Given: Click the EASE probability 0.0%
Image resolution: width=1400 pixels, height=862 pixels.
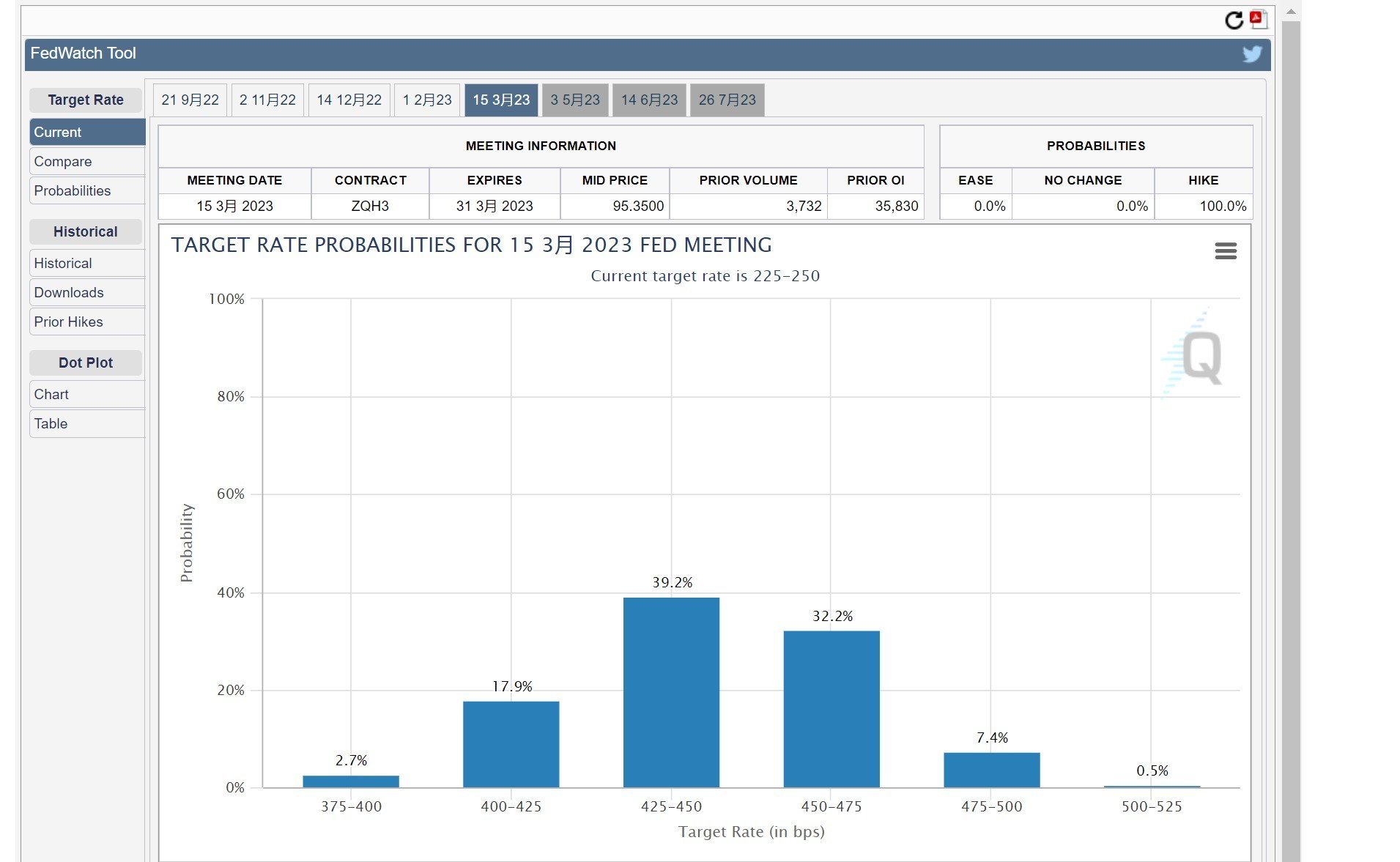Looking at the screenshot, I should pyautogui.click(x=990, y=207).
